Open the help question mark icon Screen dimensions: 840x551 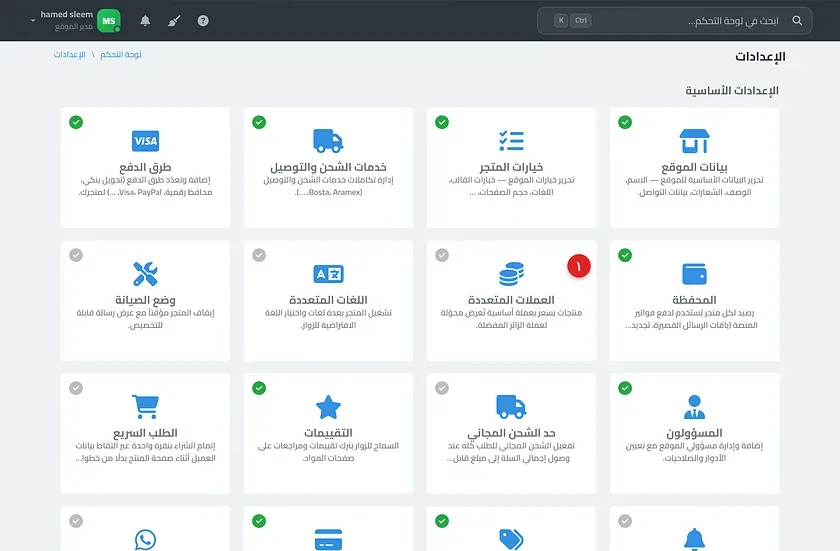point(203,20)
